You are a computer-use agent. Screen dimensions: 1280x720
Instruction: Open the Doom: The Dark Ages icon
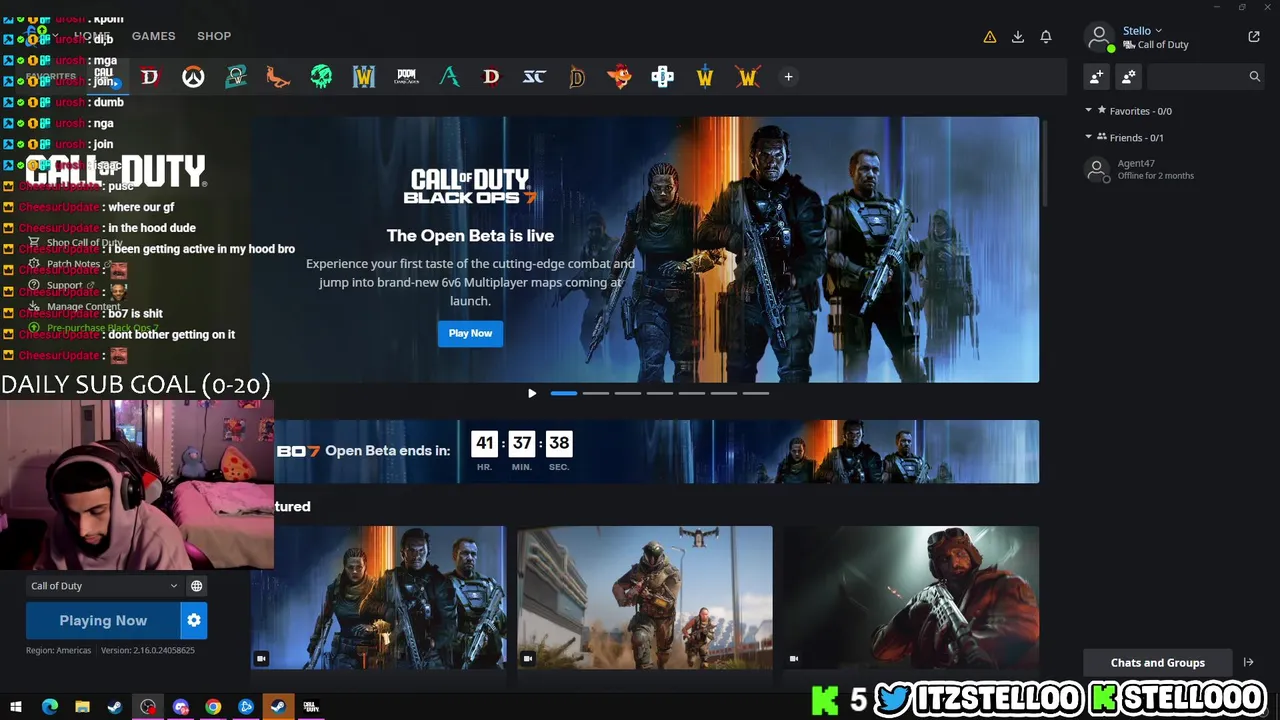point(407,77)
